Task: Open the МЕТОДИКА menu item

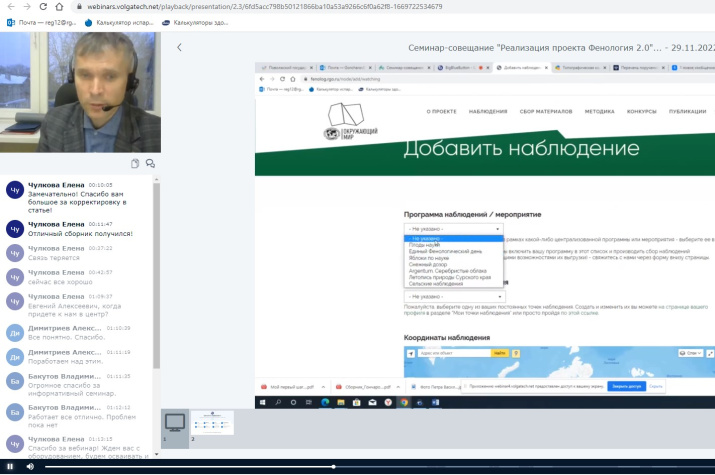Action: click(599, 112)
